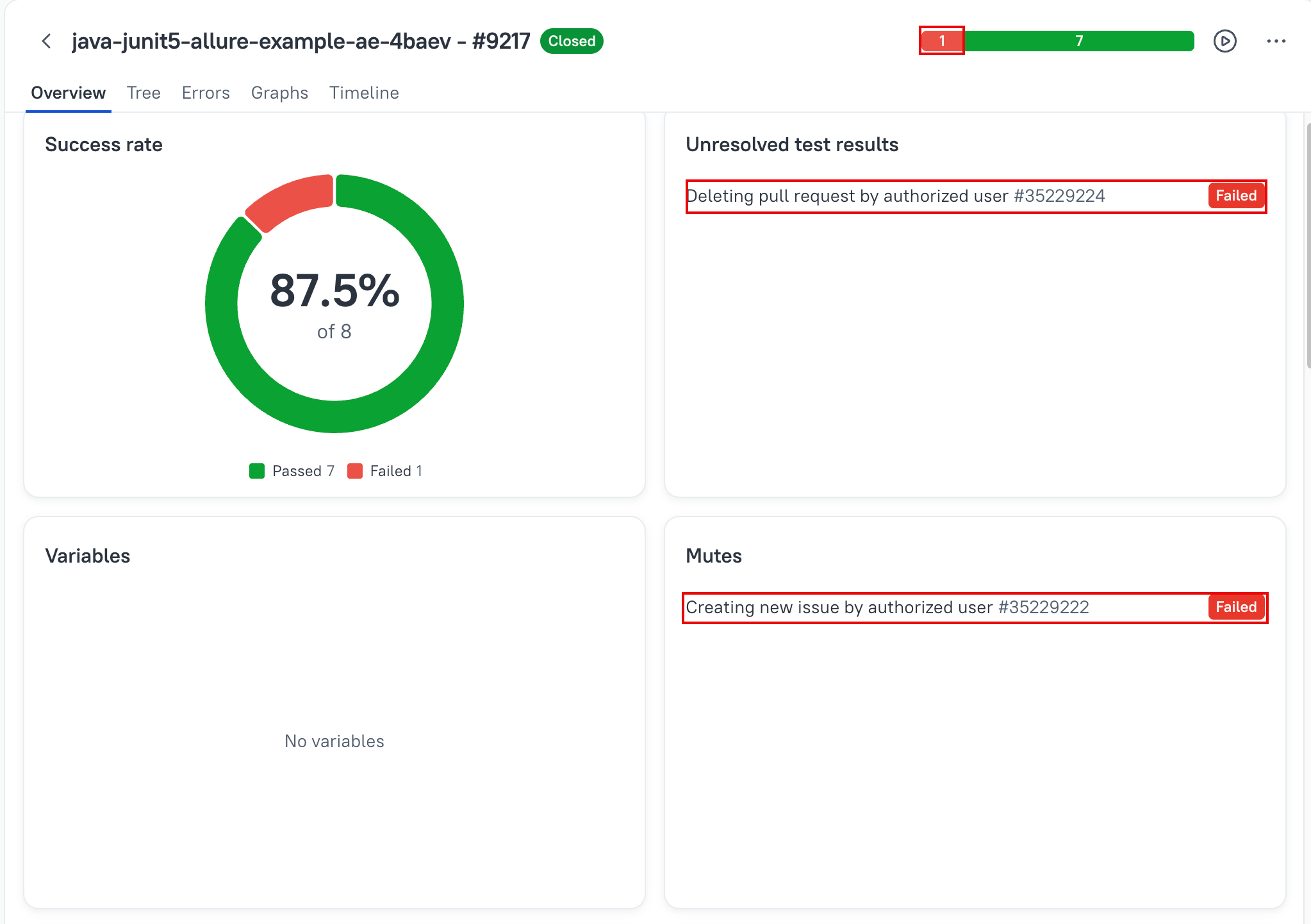Screen dimensions: 1311x924
Task: Click the red Failed legend square
Action: pos(355,471)
